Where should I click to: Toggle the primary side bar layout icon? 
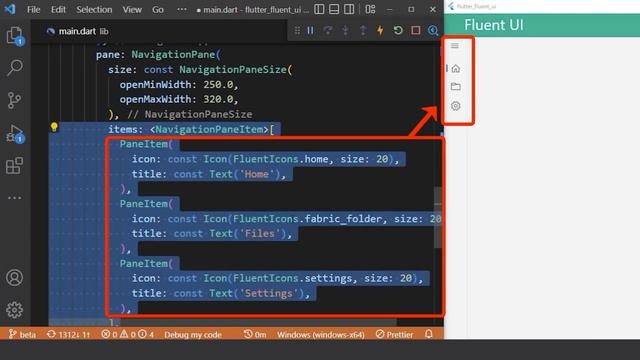[319, 9]
